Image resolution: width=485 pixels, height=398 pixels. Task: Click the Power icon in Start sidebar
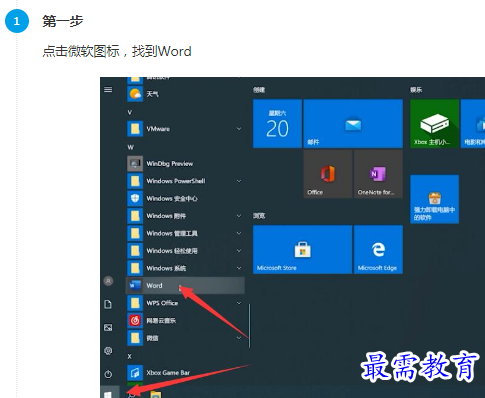(108, 374)
